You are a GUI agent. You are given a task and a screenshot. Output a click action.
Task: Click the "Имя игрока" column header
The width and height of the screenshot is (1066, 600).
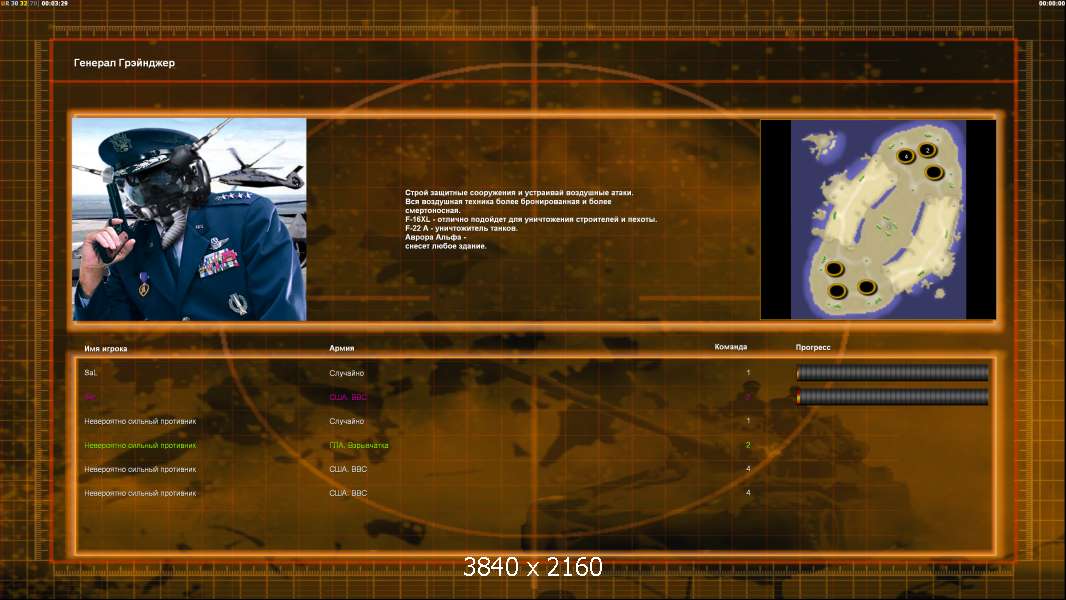click(105, 349)
